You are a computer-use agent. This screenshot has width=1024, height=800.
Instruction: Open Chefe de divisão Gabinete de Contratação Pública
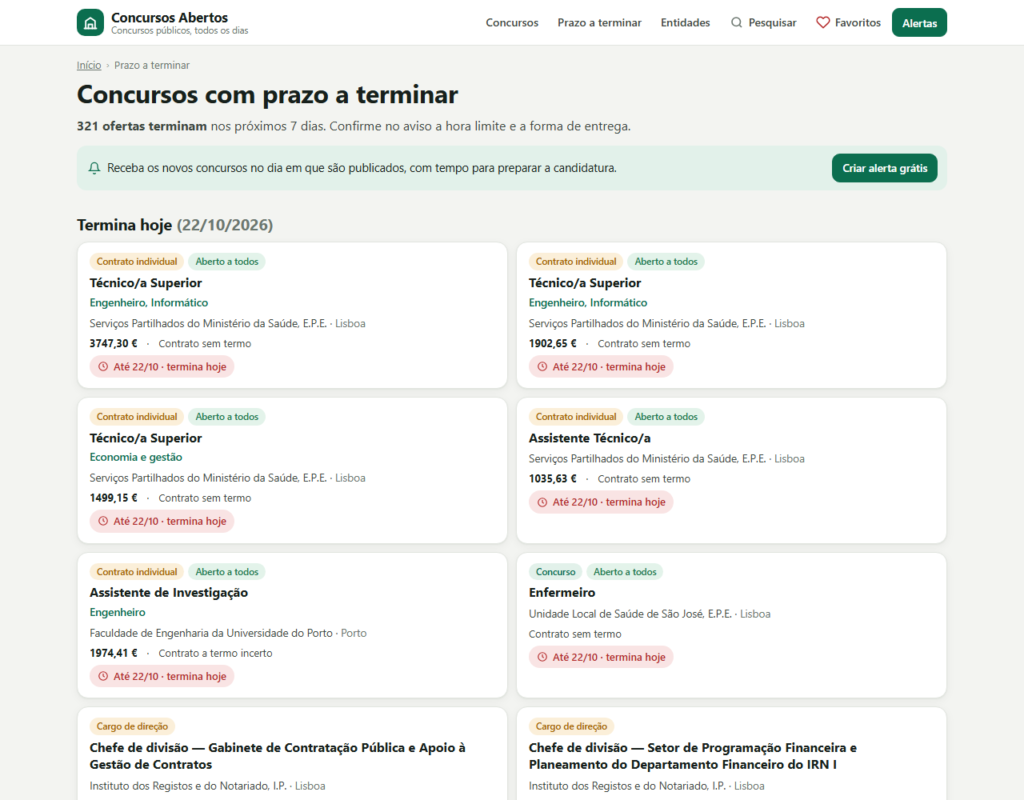click(x=278, y=756)
